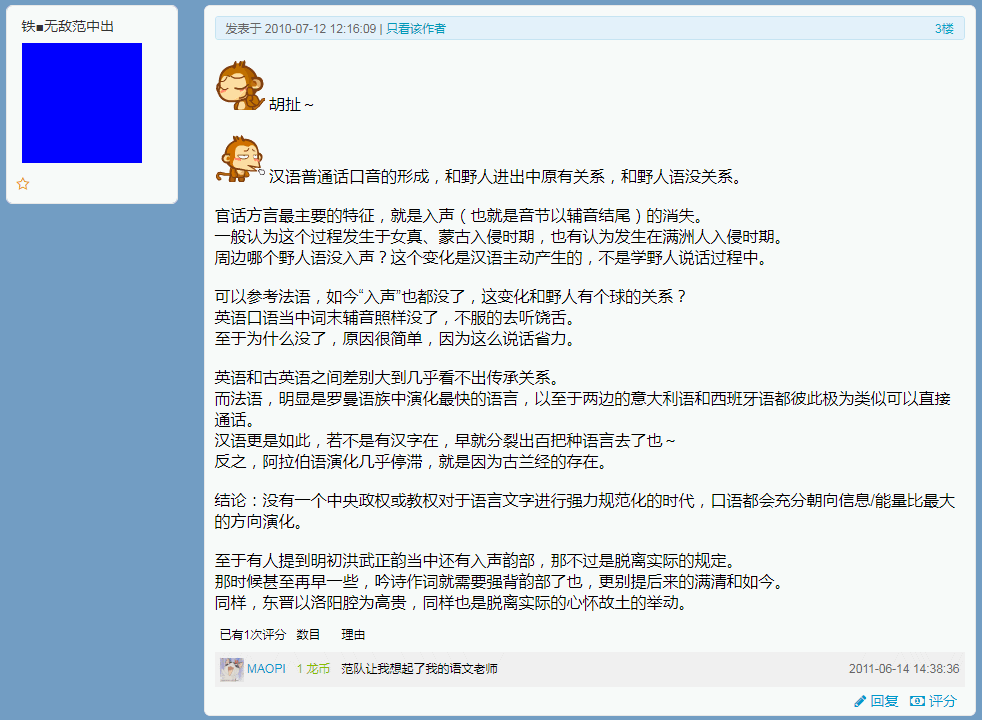The height and width of the screenshot is (720, 982).
Task: Click the rating date 2011-06-14 14:38:36
Action: [x=904, y=669]
